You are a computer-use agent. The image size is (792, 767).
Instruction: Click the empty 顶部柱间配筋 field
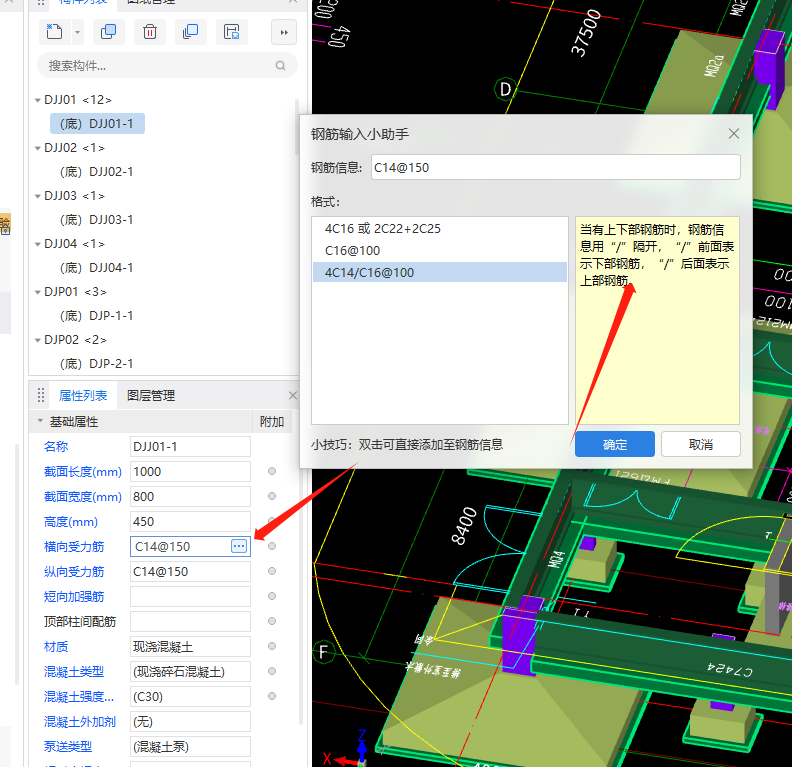[x=190, y=622]
